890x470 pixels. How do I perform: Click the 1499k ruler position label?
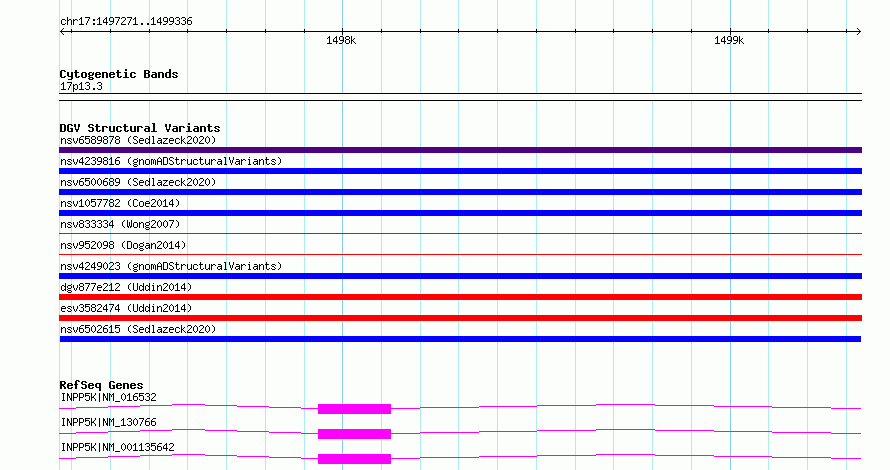tap(729, 40)
